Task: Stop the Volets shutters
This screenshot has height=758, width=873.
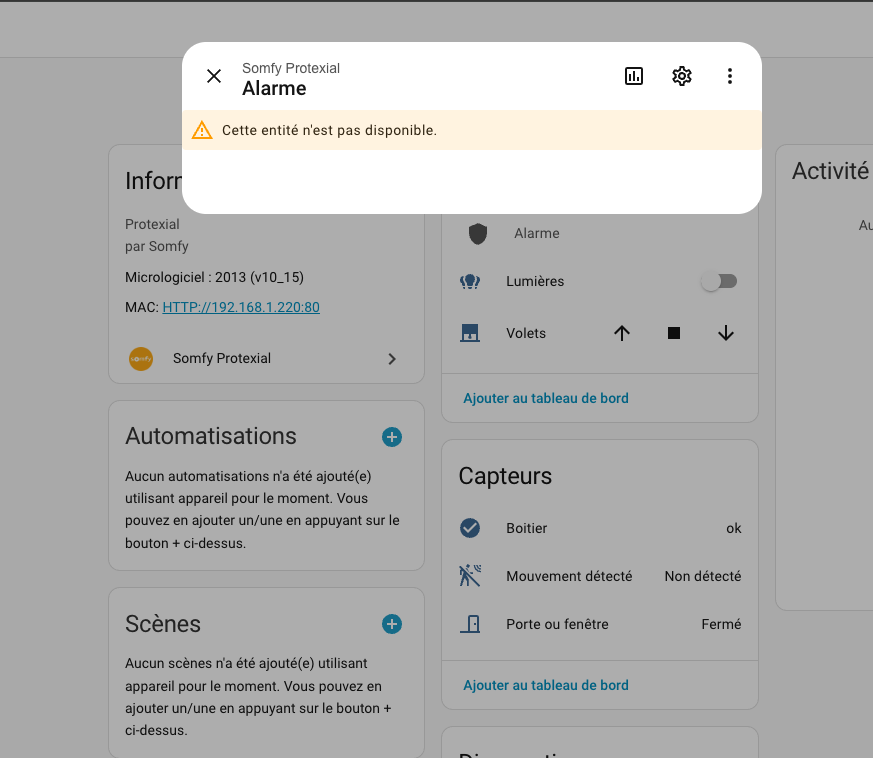Action: tap(674, 334)
